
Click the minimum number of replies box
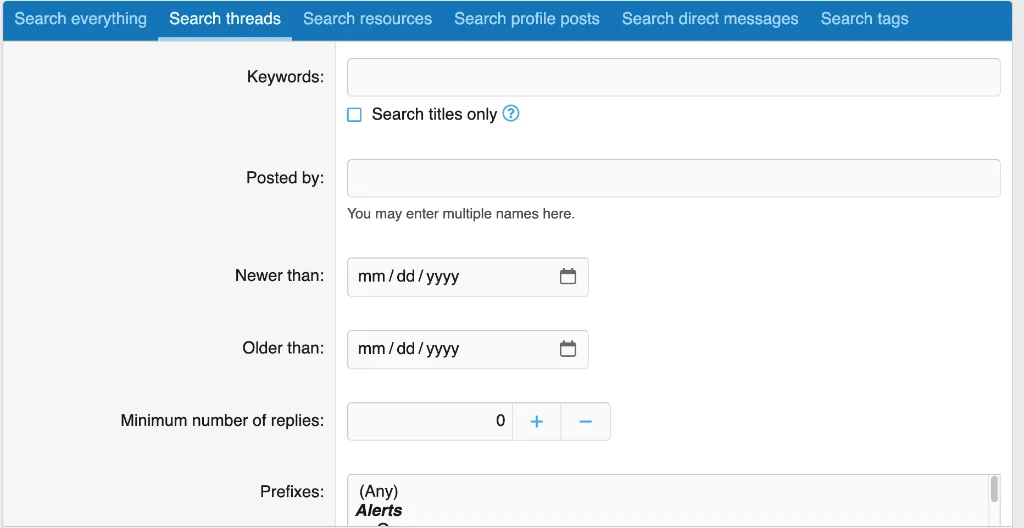430,422
